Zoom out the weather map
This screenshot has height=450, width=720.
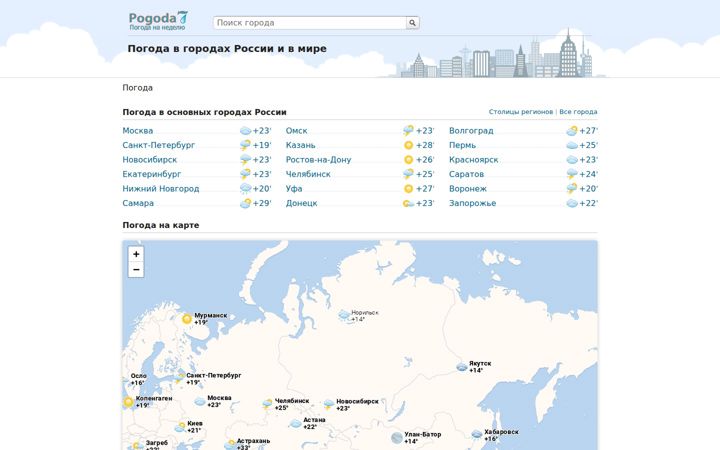coord(136,270)
